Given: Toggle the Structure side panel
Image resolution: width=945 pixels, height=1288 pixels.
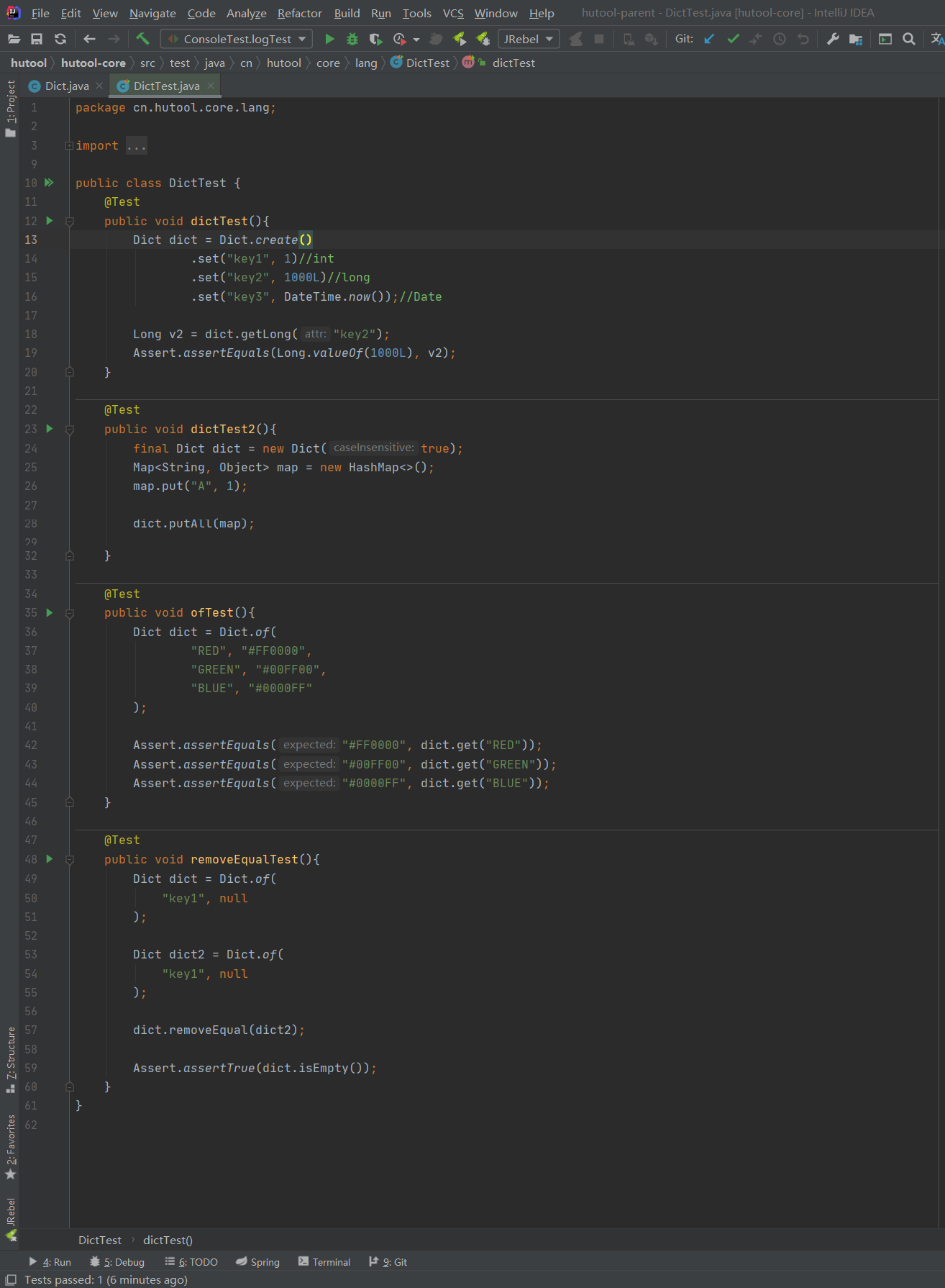Looking at the screenshot, I should coord(10,1060).
